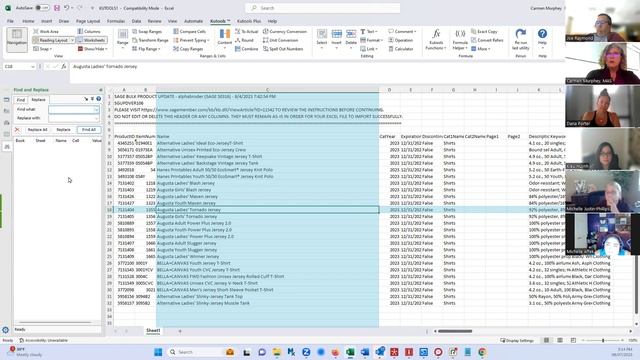Click the Operation tool

(401, 40)
